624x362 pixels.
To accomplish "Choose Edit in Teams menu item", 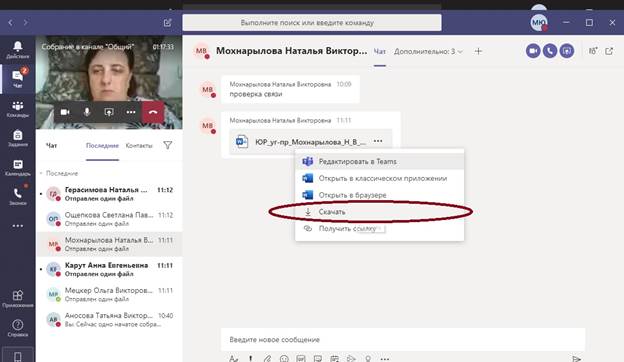I will [379, 162].
